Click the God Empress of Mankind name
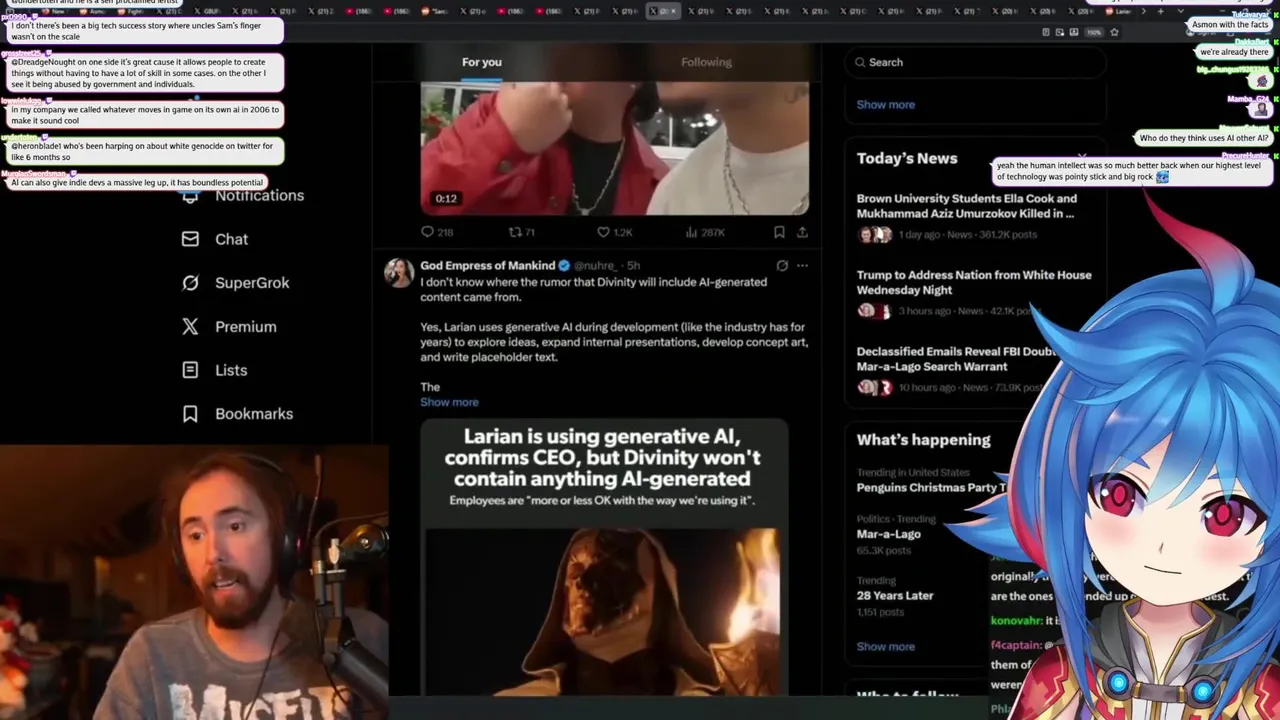1280x720 pixels. pyautogui.click(x=487, y=265)
